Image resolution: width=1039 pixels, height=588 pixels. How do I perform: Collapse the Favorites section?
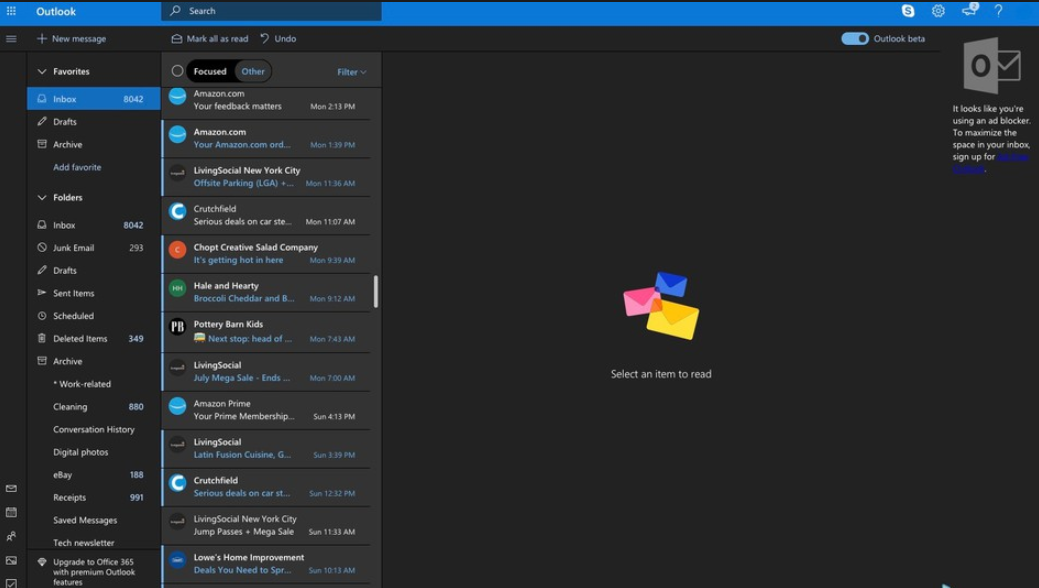[42, 72]
